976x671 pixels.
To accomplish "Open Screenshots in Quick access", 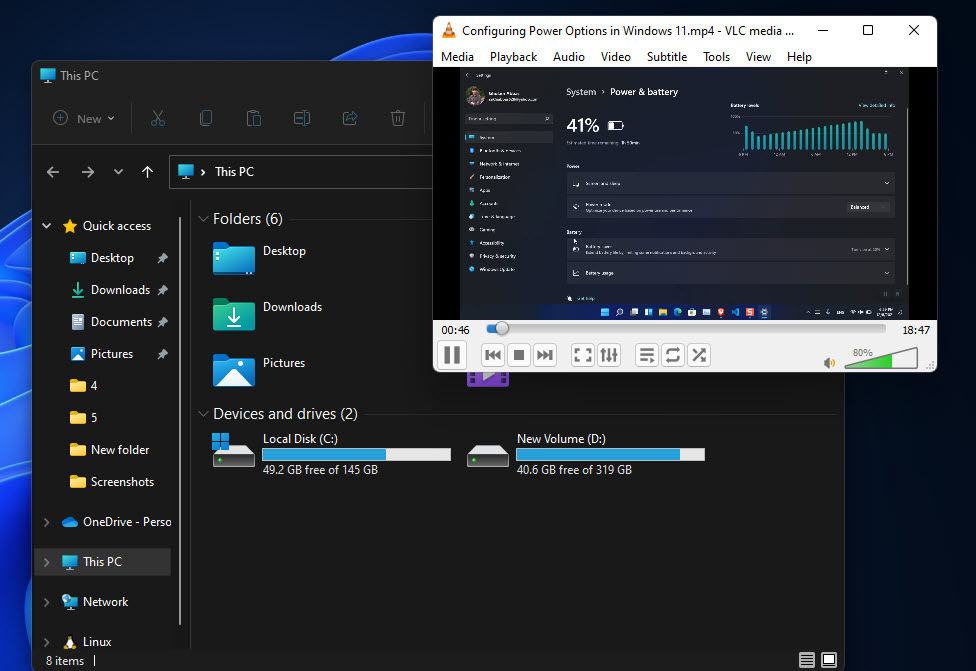I will pos(122,482).
